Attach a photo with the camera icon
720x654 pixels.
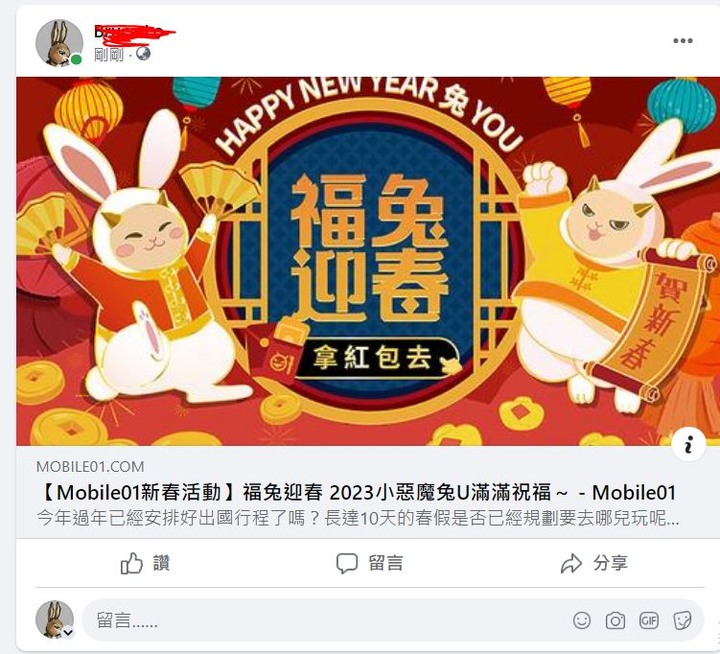pyautogui.click(x=615, y=620)
